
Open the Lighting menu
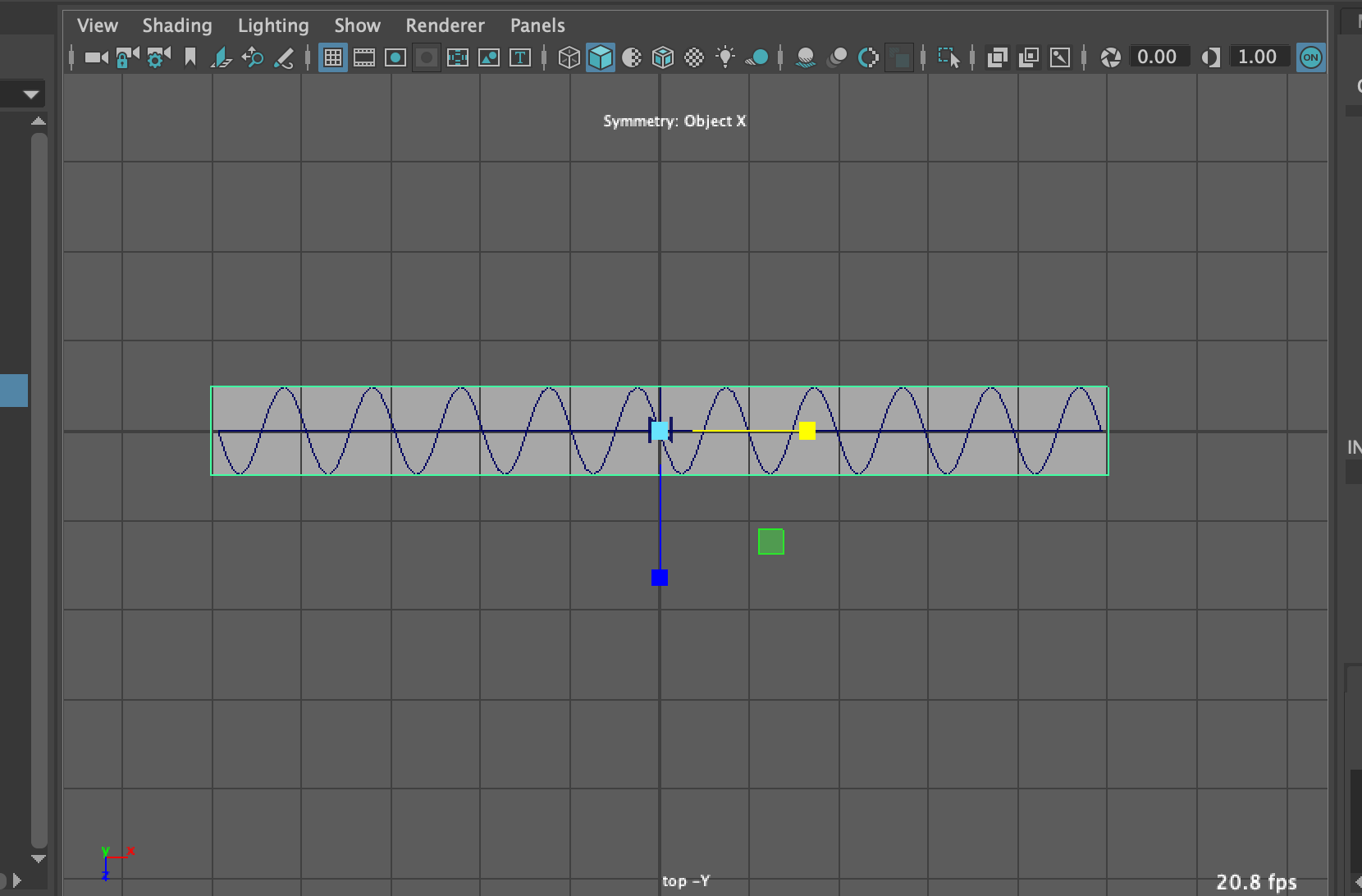[x=273, y=25]
